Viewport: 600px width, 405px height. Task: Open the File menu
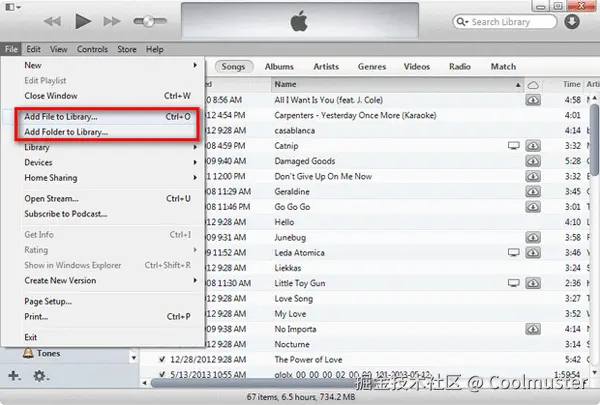click(x=11, y=49)
